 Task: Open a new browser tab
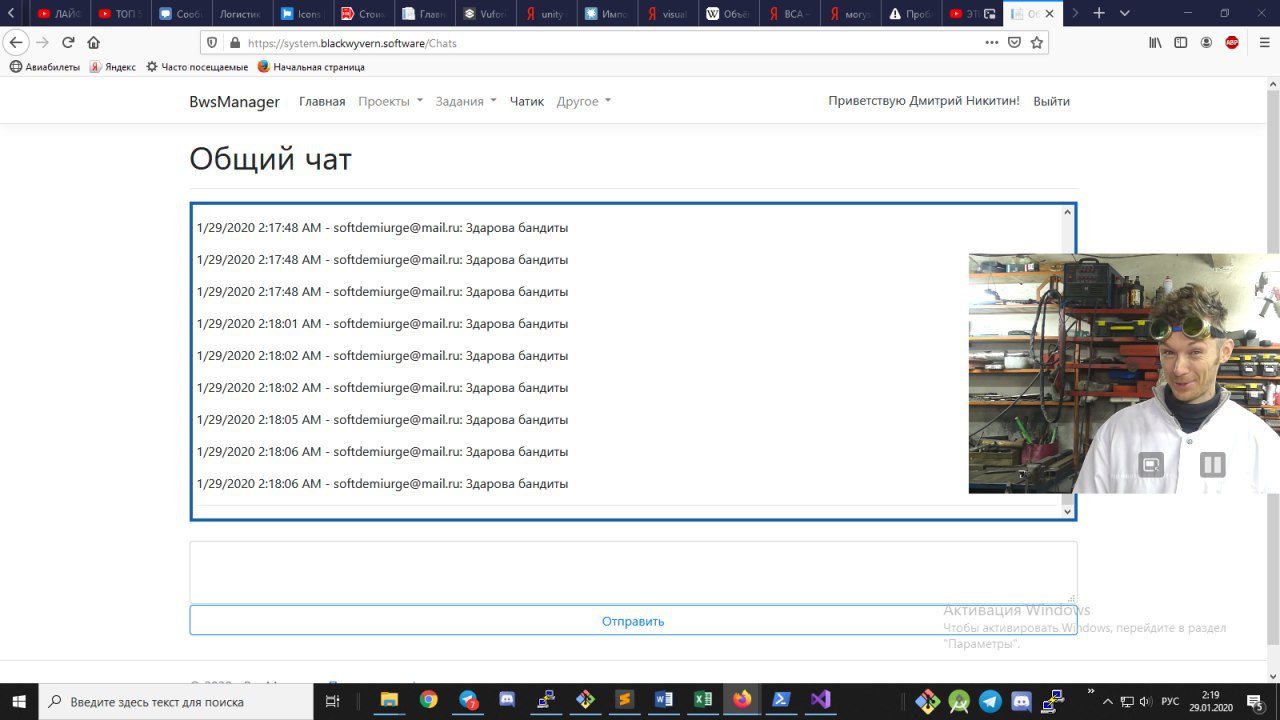[1099, 13]
